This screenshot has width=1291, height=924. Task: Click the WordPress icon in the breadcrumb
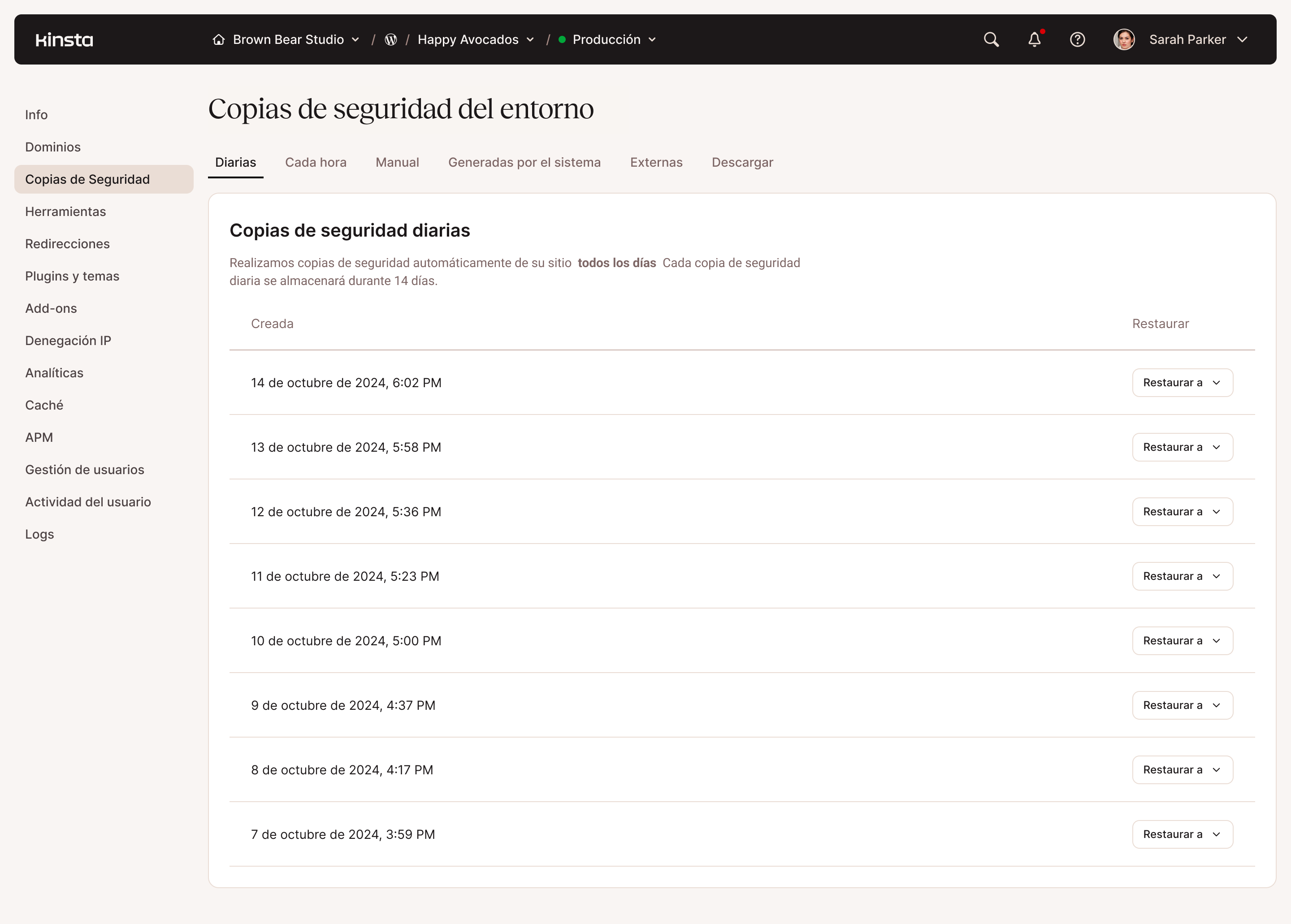pos(390,39)
